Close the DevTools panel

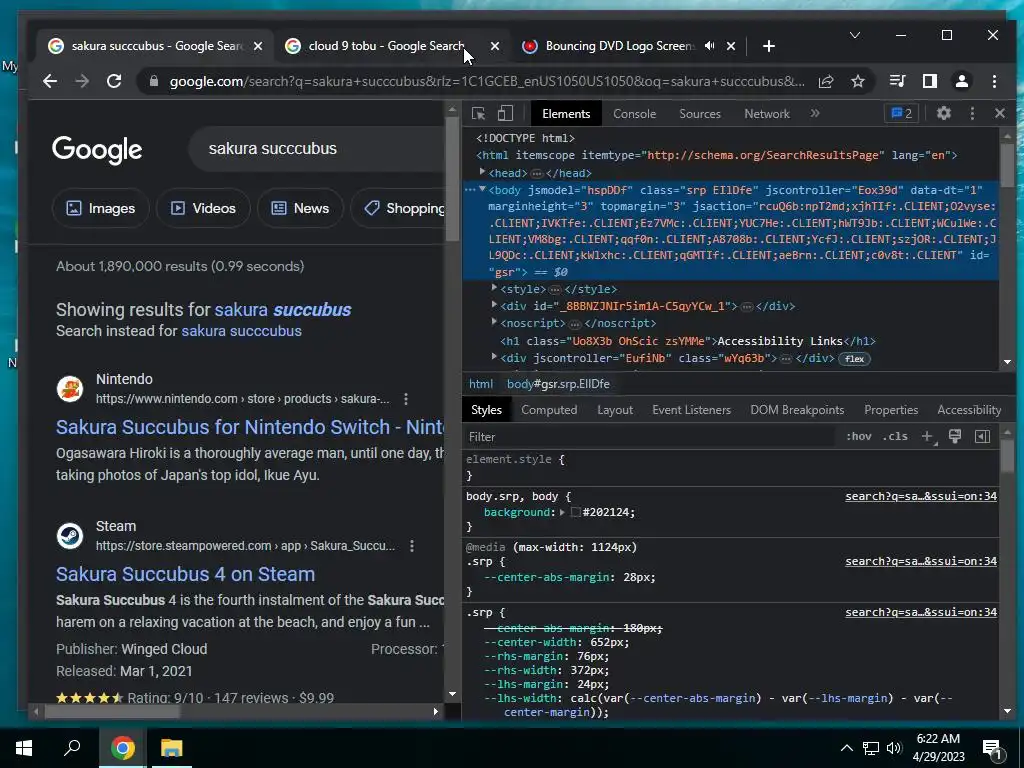tap(1000, 113)
